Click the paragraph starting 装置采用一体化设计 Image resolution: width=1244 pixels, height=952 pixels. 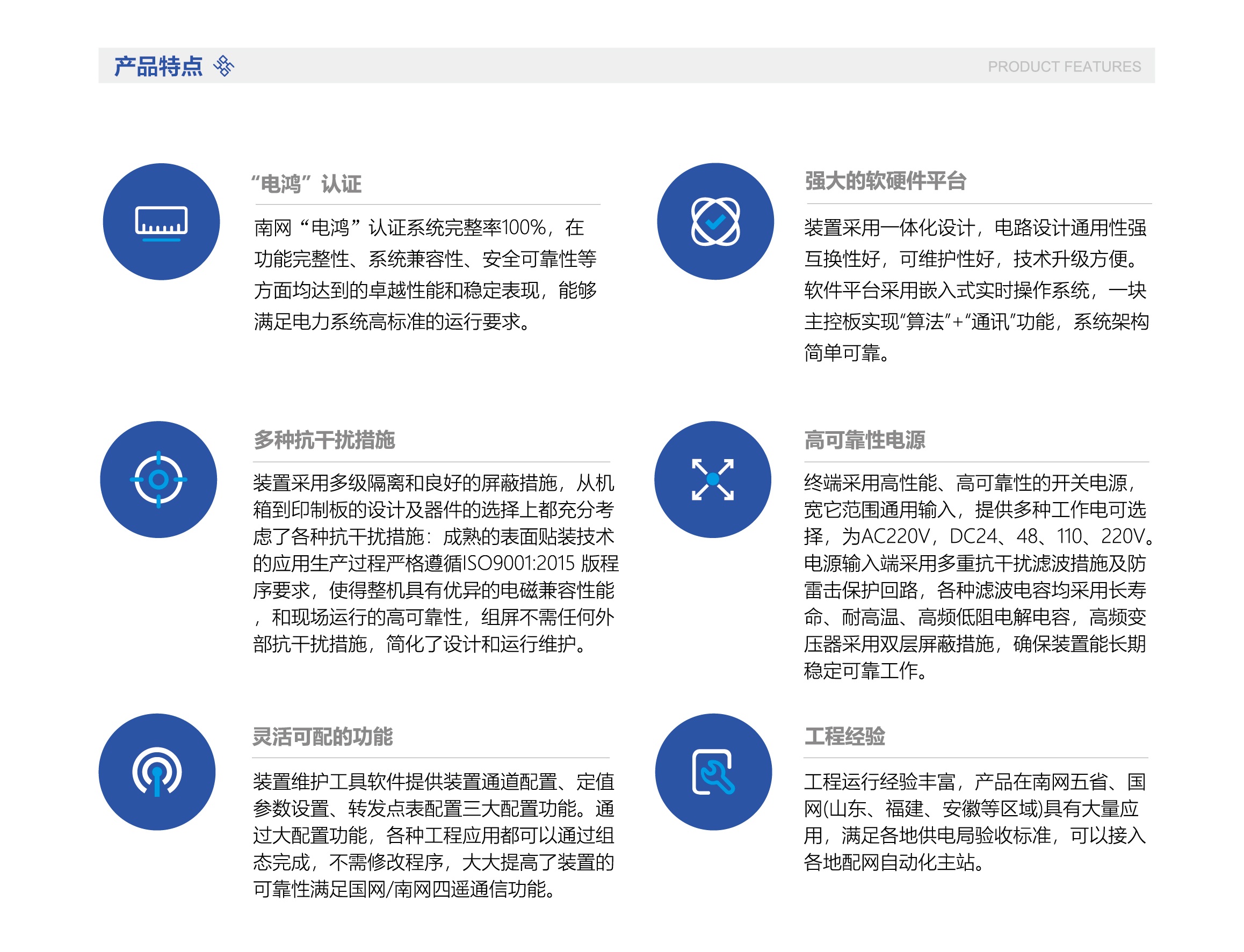click(976, 290)
